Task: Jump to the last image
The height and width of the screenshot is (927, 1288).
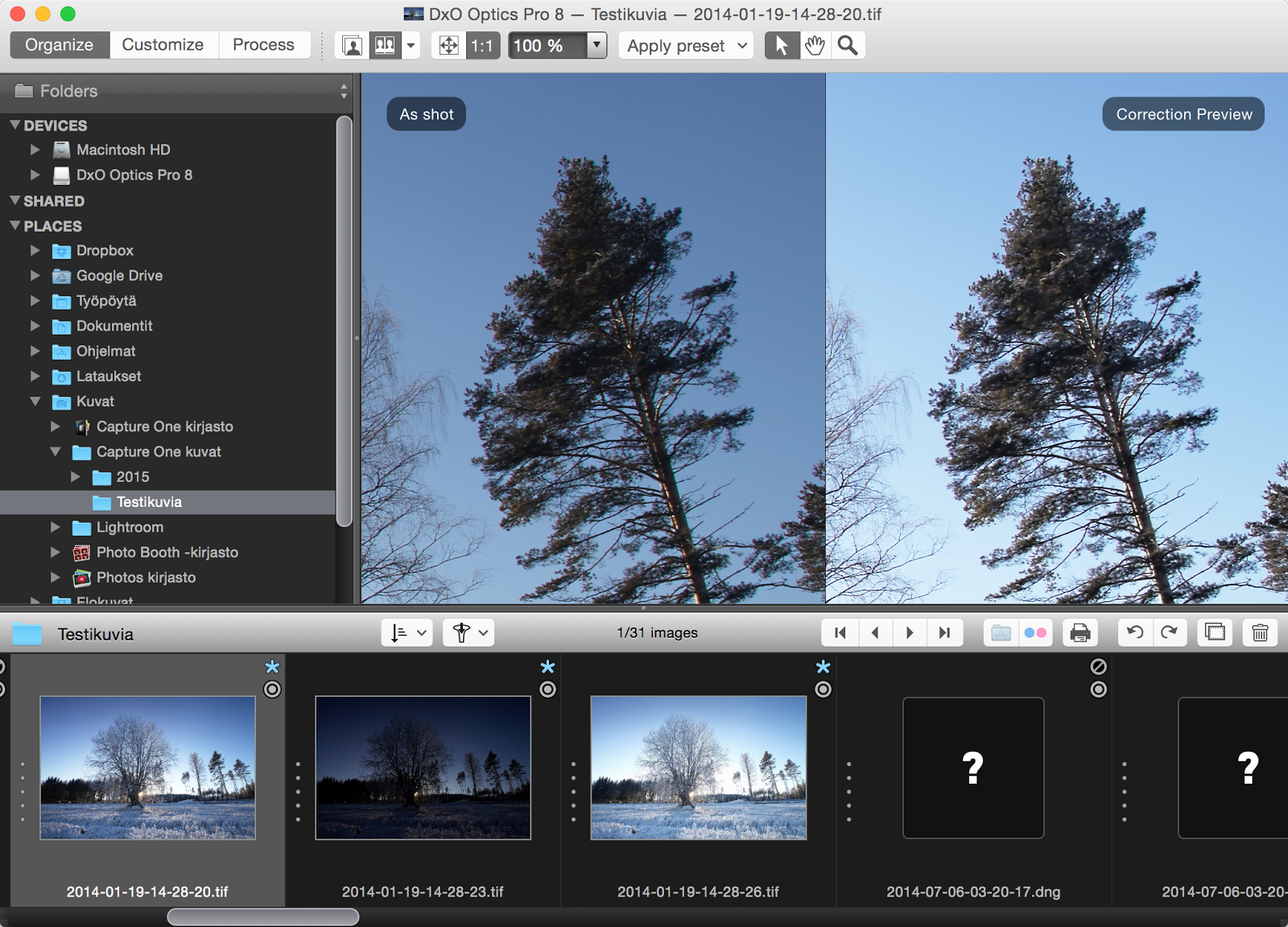Action: [945, 633]
